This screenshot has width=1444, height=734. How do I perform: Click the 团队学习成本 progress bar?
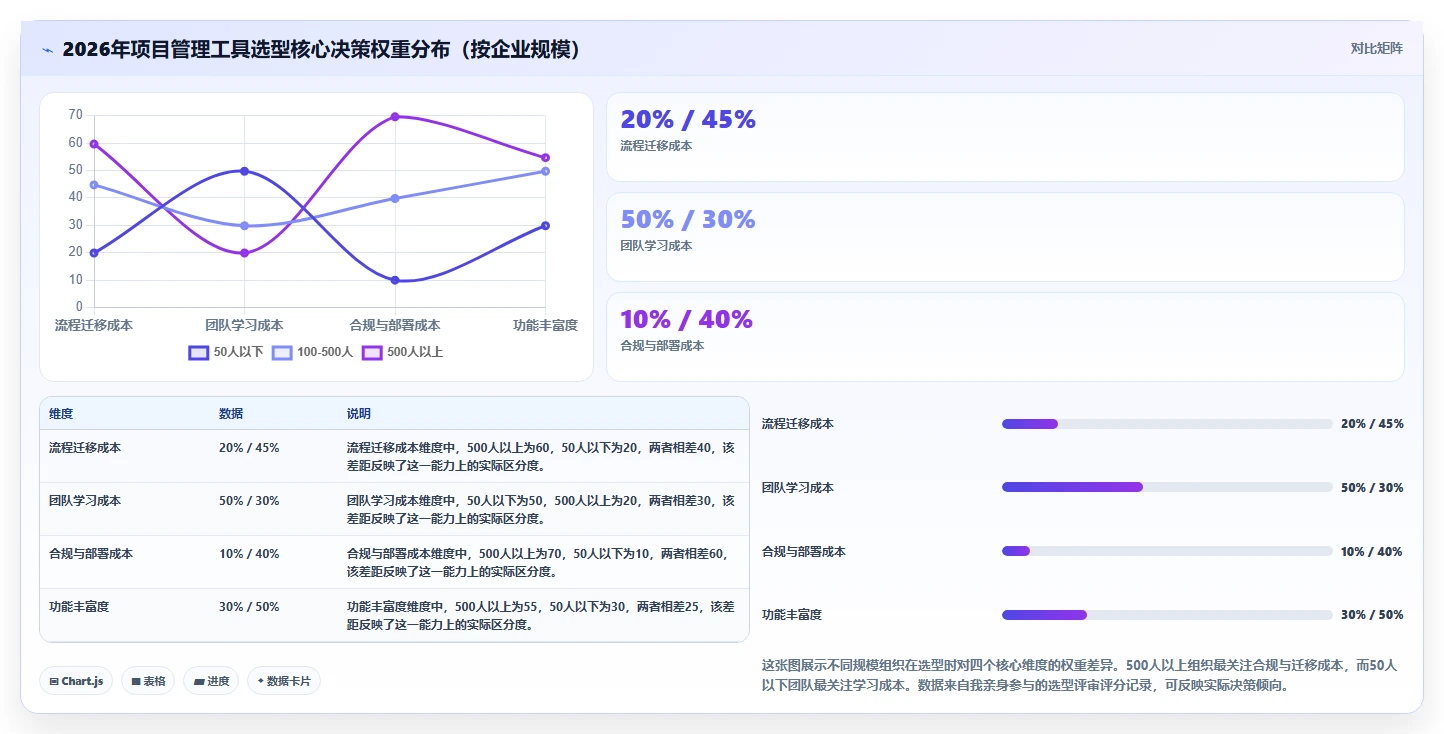coord(1167,487)
